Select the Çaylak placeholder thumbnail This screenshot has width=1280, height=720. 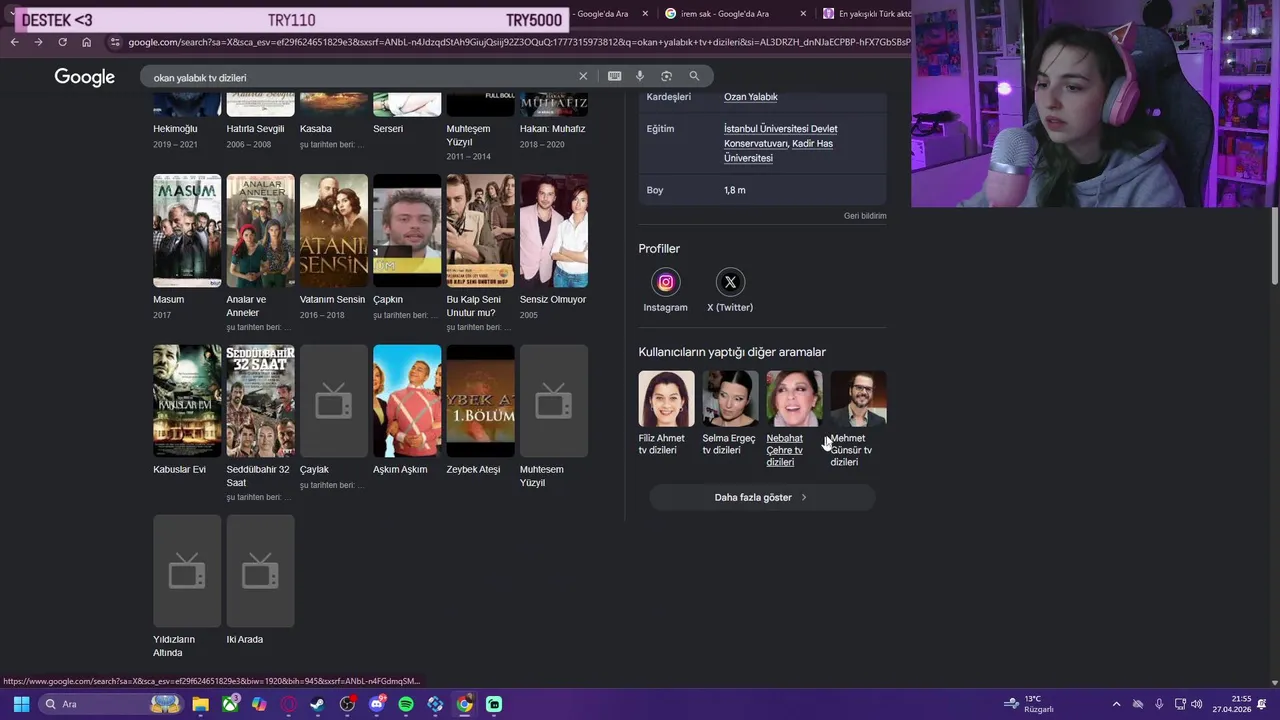tap(334, 401)
